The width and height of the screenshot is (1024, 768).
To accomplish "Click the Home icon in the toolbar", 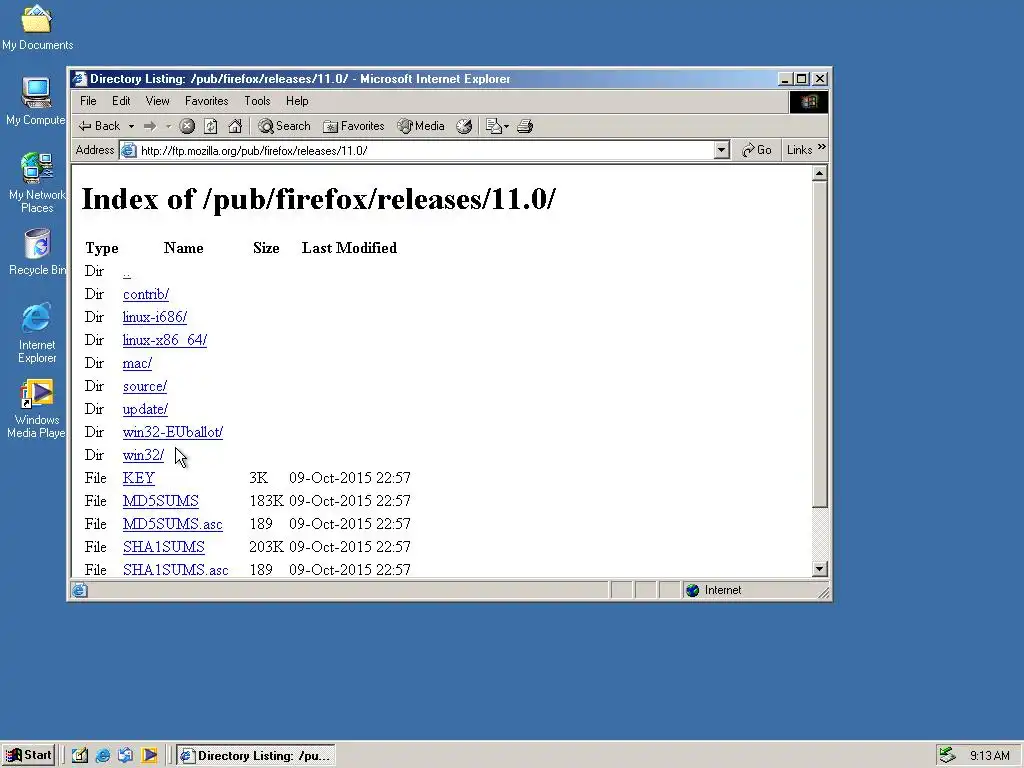I will [235, 126].
